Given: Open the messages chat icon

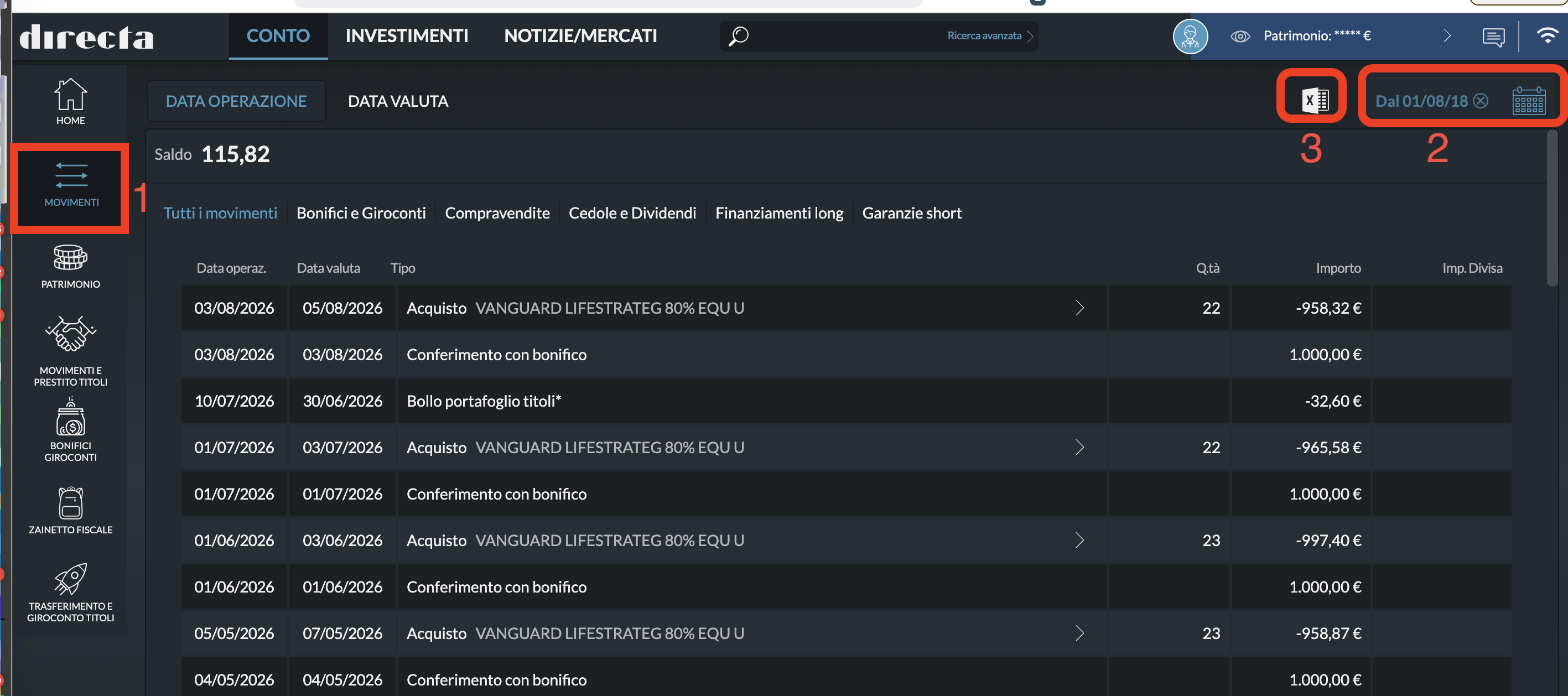Looking at the screenshot, I should pos(1493,37).
